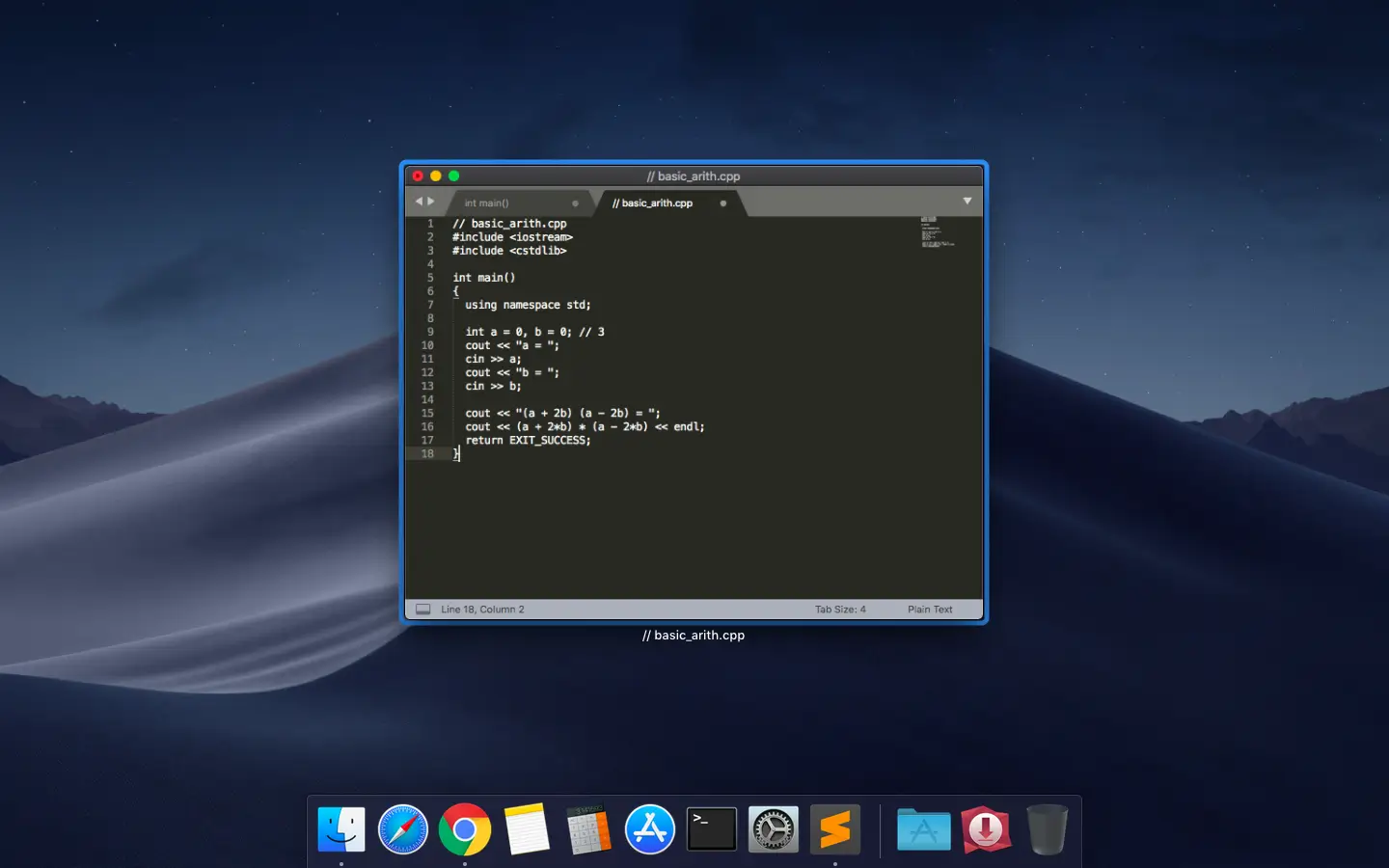1389x868 pixels.
Task: Close the int main() tab via its dot
Action: pos(576,203)
